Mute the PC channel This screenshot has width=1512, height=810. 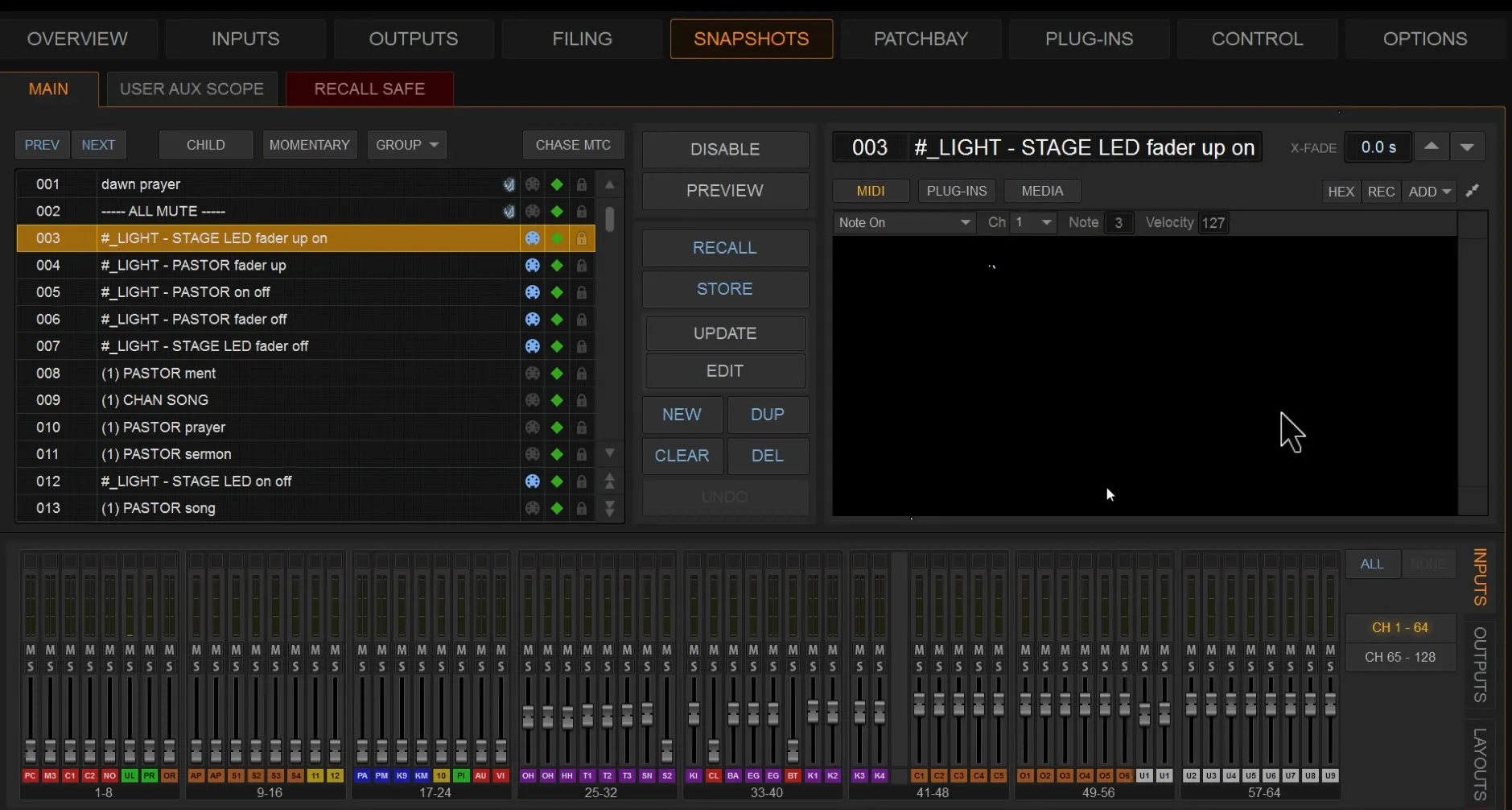31,650
